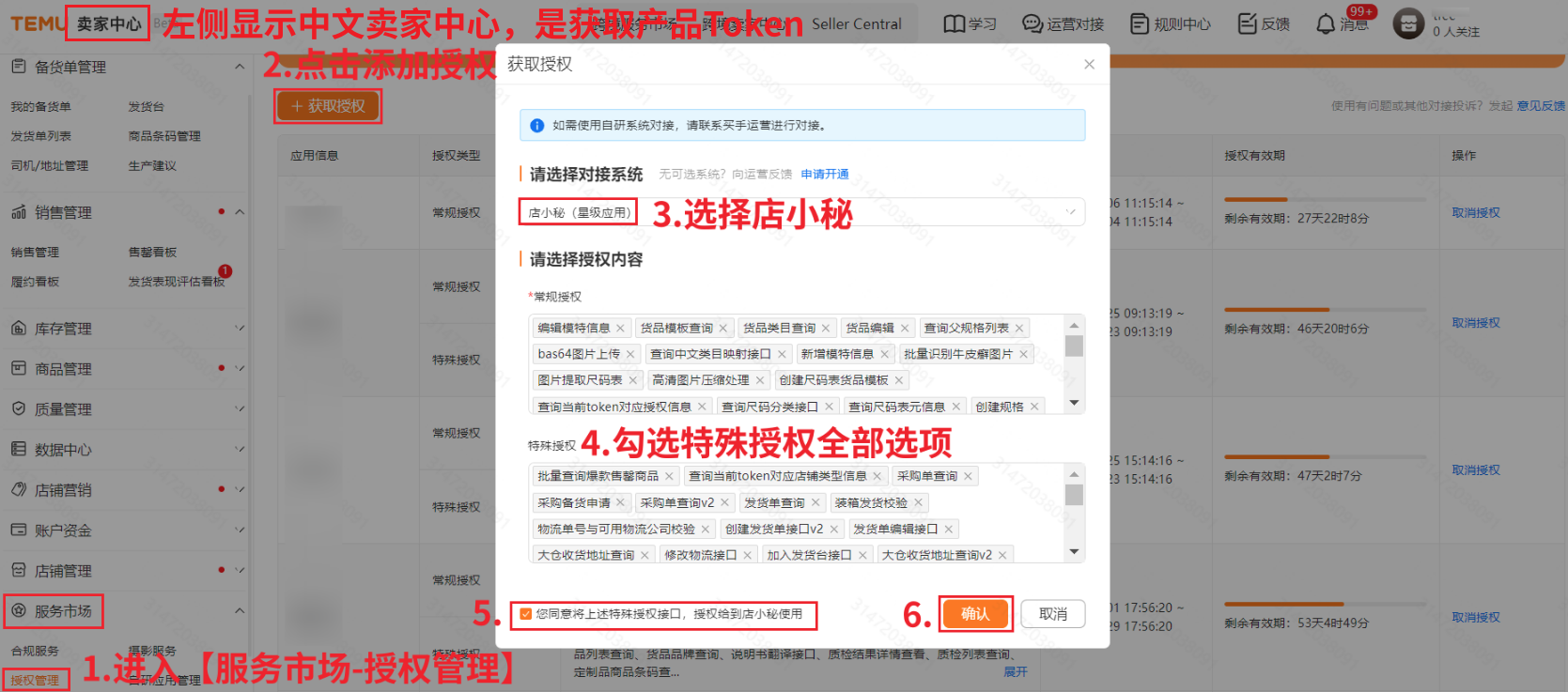Remove the 发货单编辑接口 tag
Viewport: 1568px width, 692px height.
pyautogui.click(x=948, y=529)
